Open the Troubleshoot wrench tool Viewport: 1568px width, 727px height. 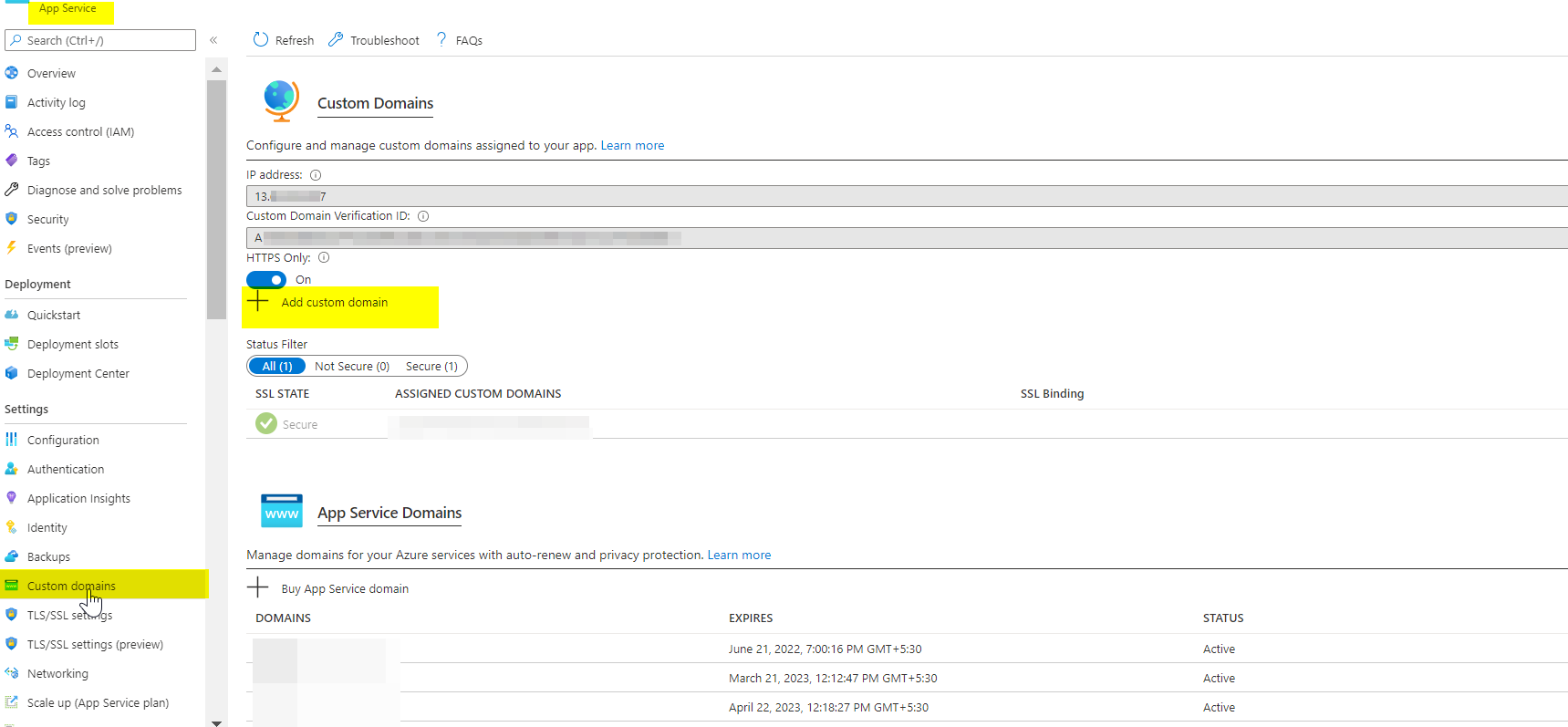coord(336,39)
